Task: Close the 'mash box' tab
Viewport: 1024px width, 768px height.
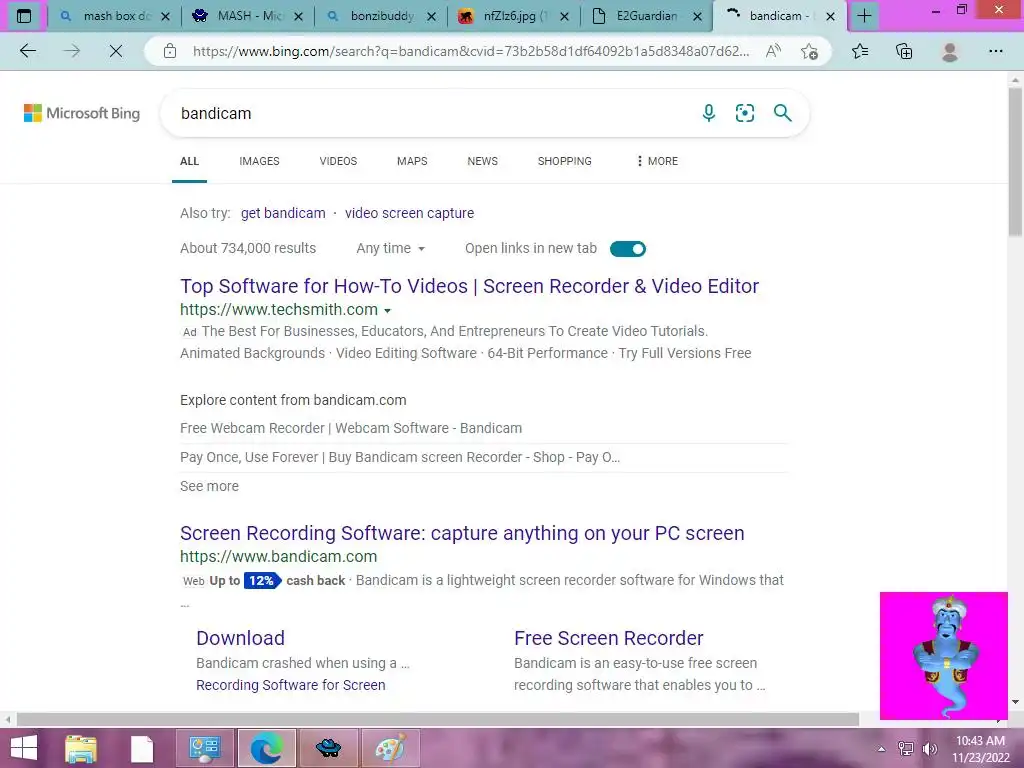Action: [165, 16]
